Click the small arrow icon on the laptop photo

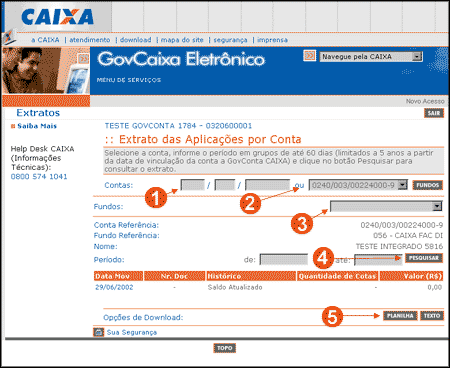click(x=83, y=59)
